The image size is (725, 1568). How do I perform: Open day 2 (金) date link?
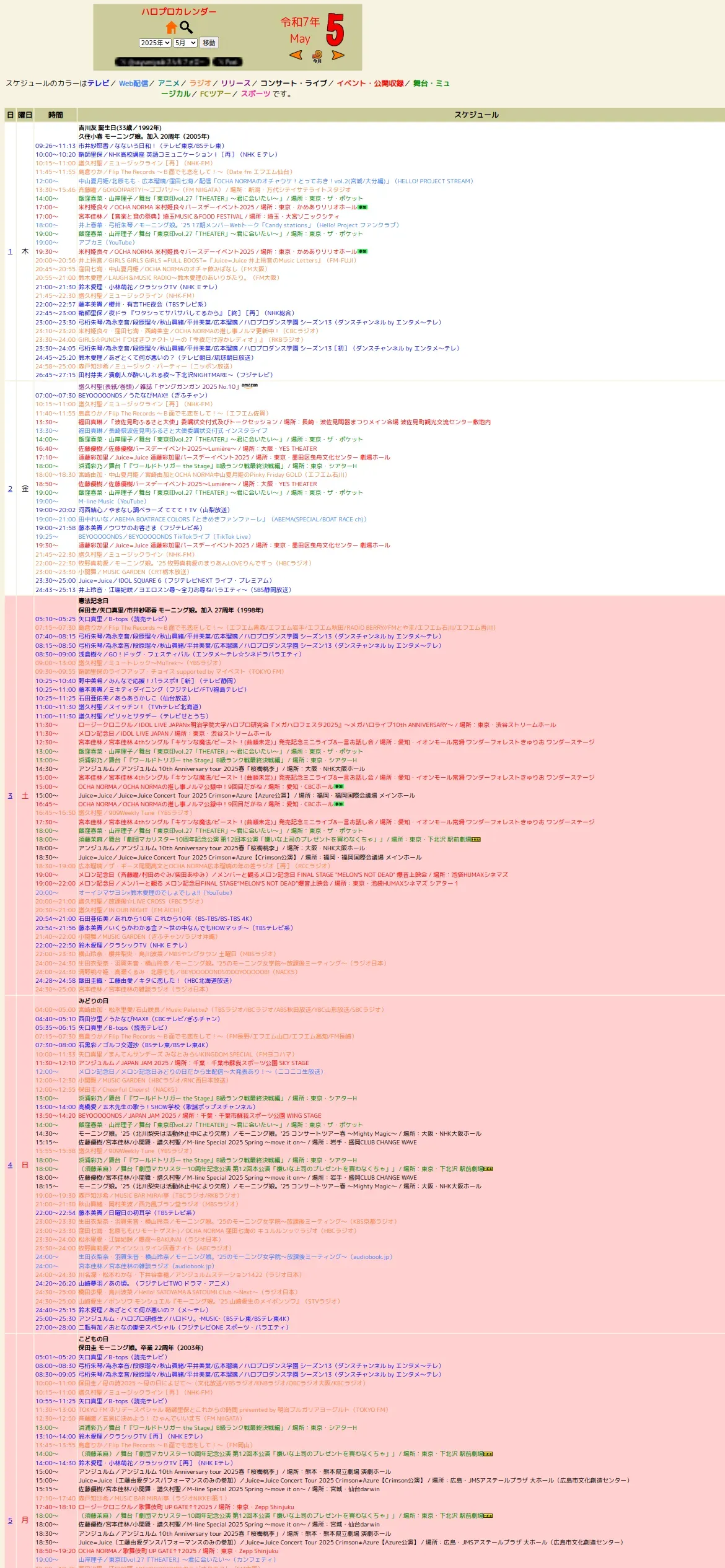coord(10,489)
